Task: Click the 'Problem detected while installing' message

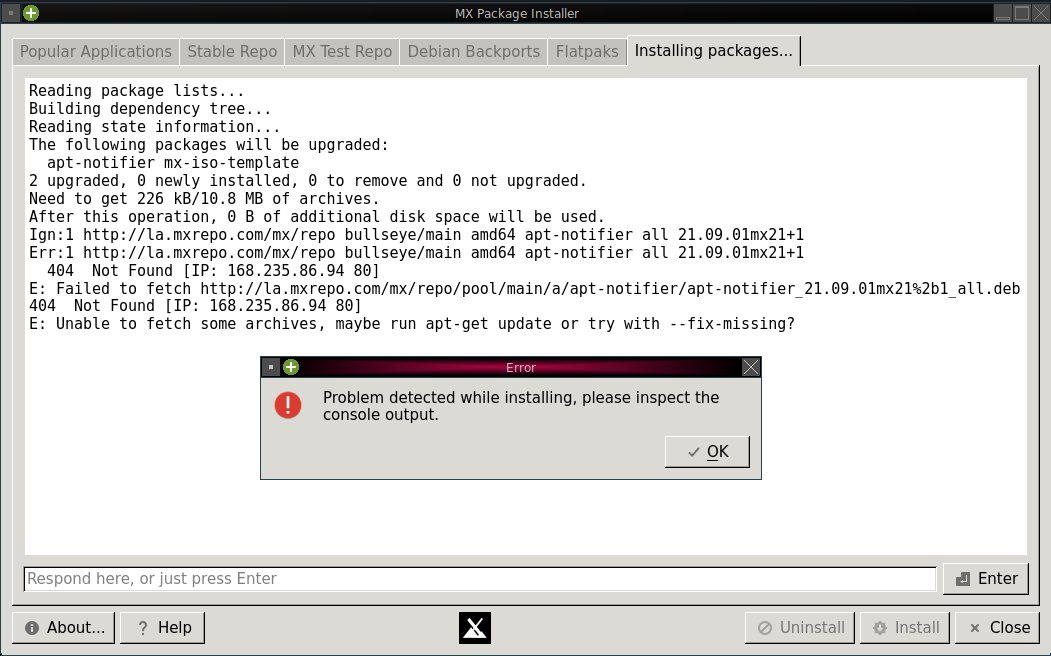Action: click(521, 406)
